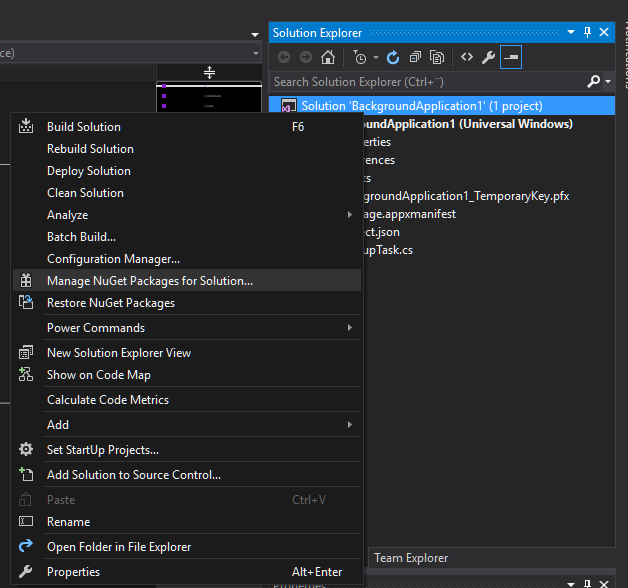Screen dimensions: 628x588
Task: Open Configuration Manager...
Action: 187,259
